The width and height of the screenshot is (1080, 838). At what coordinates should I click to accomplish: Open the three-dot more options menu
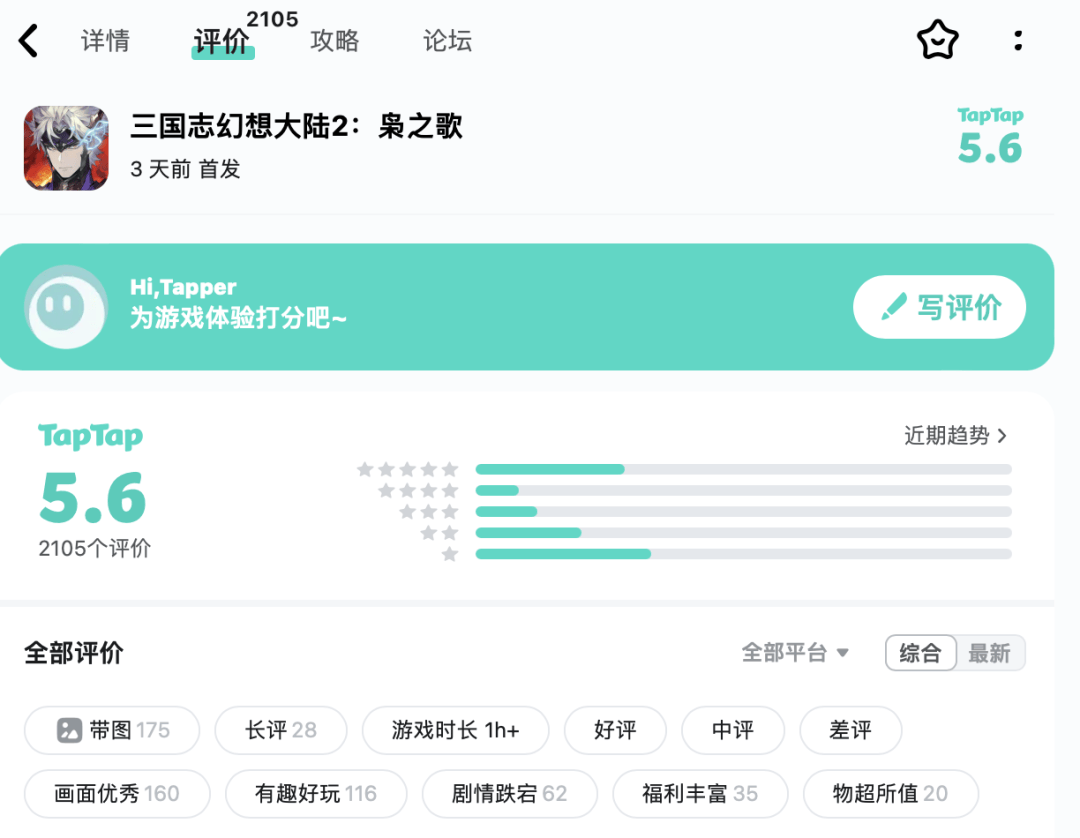pos(1018,41)
